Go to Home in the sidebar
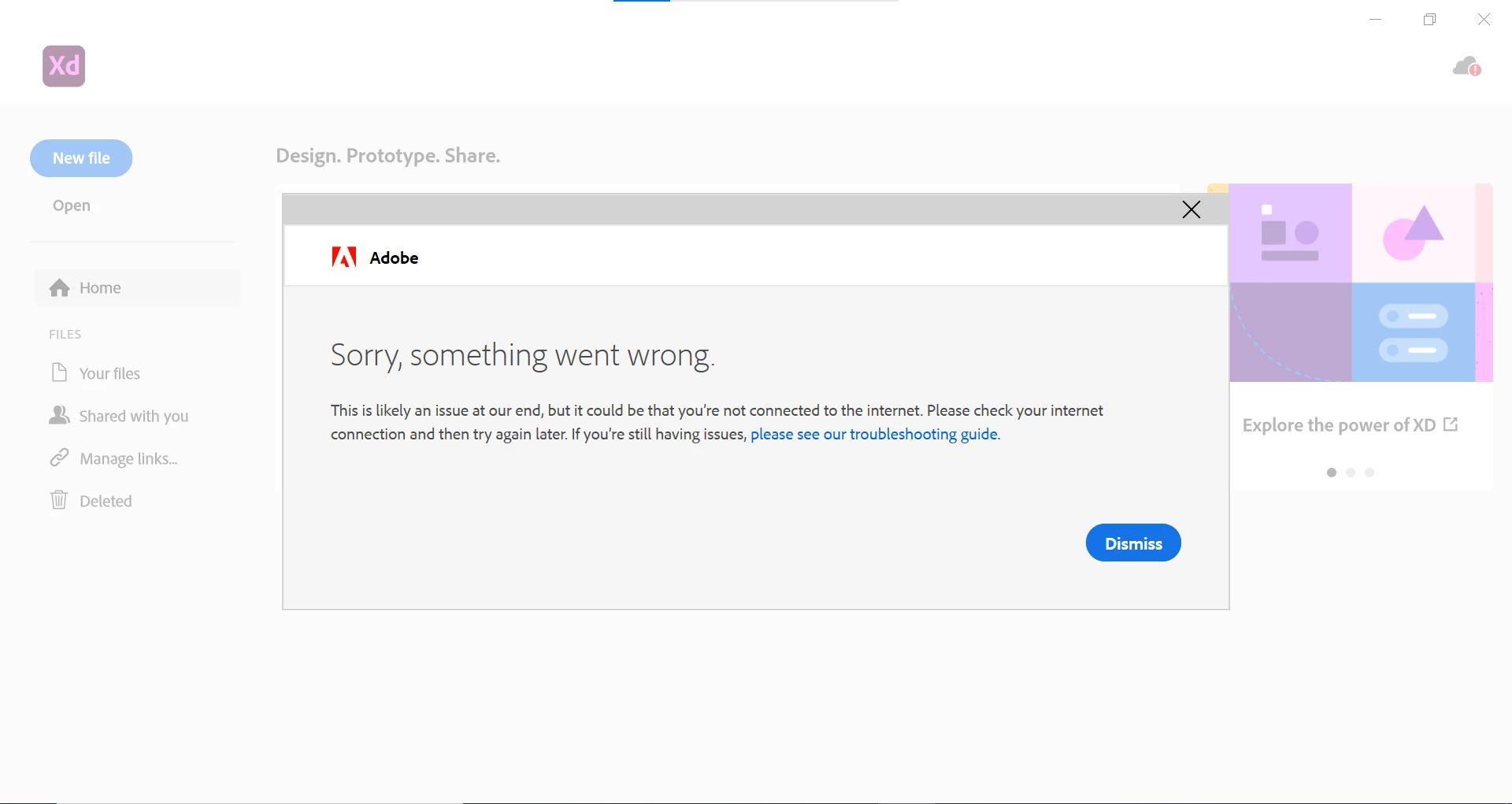This screenshot has height=804, width=1512. pos(137,287)
